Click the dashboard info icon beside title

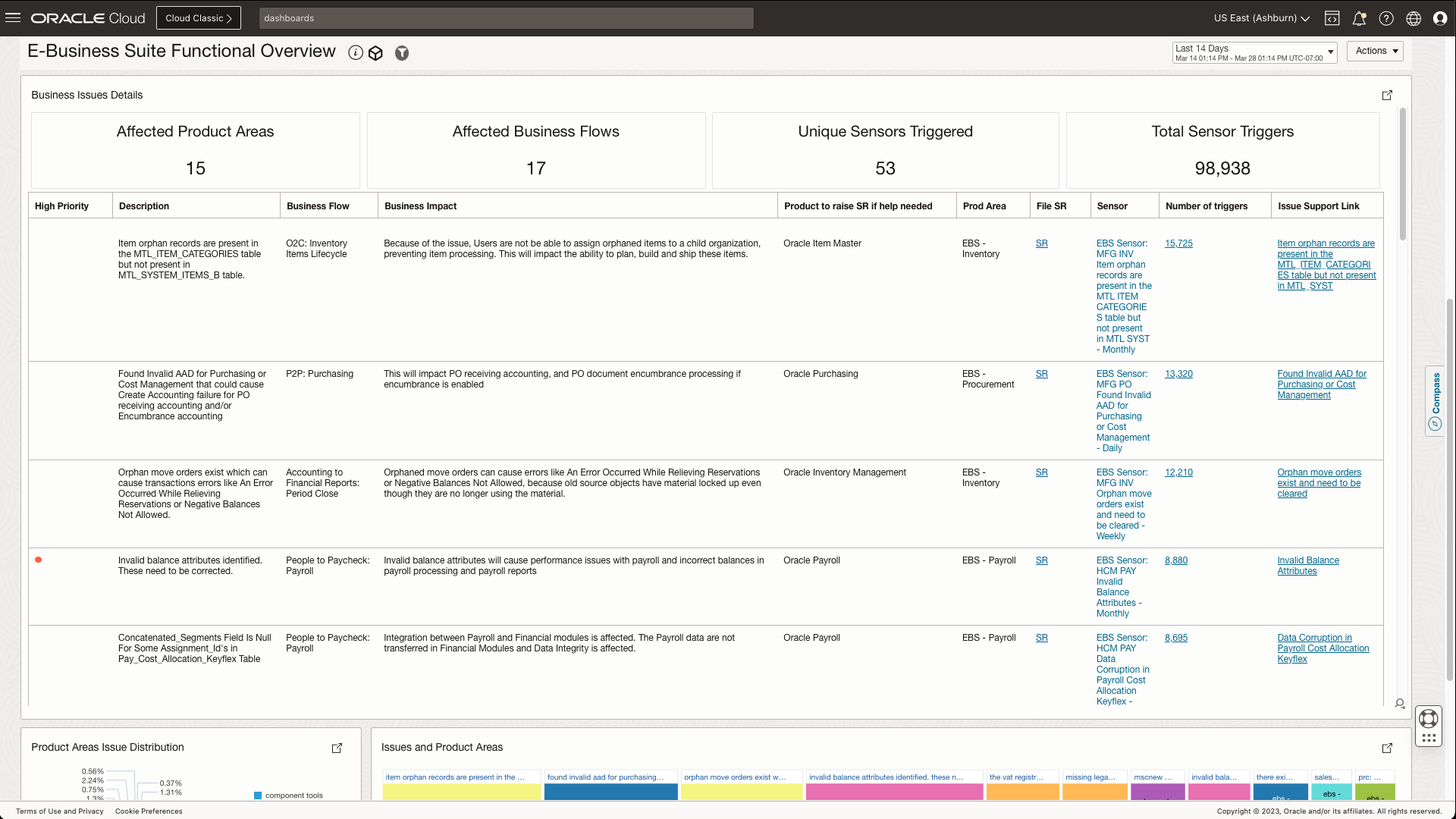coord(355,53)
